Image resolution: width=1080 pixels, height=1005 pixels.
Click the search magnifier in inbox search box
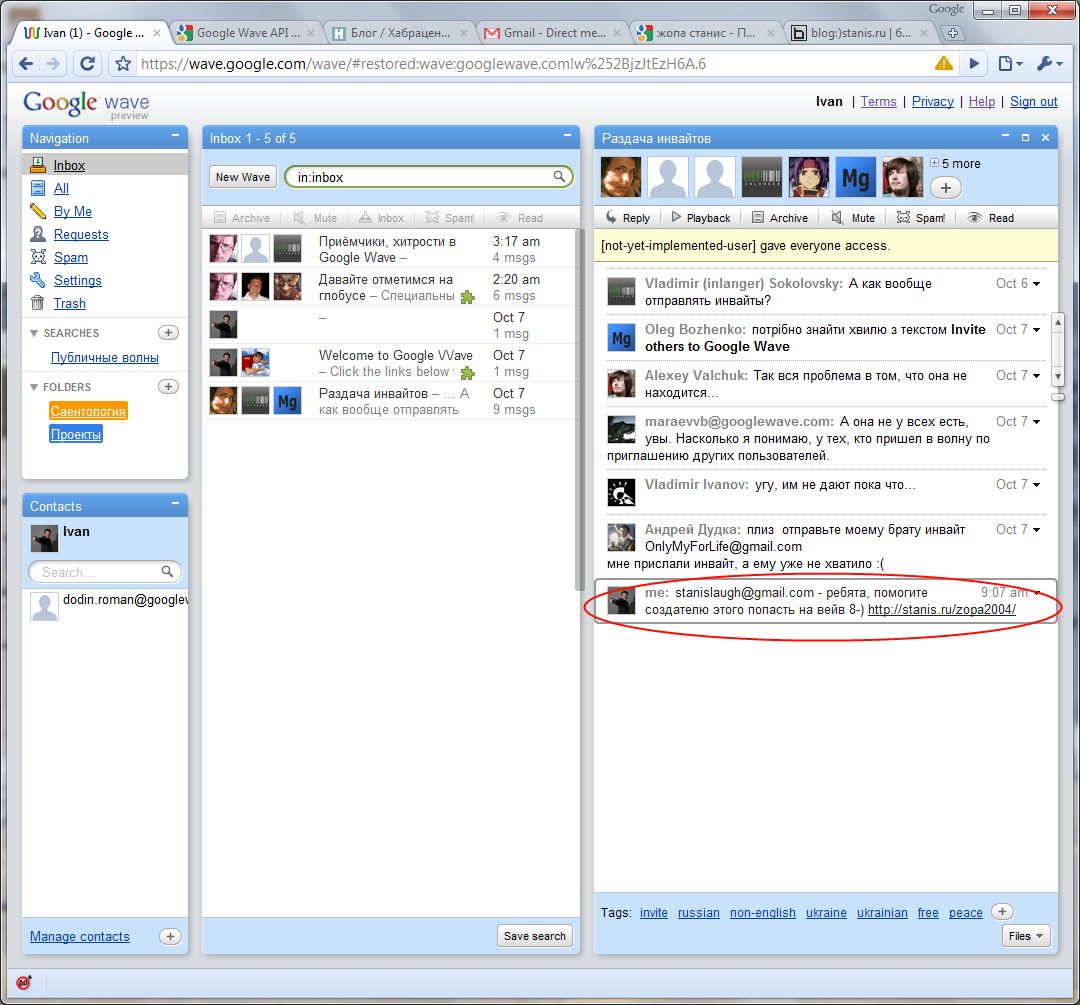coord(560,177)
